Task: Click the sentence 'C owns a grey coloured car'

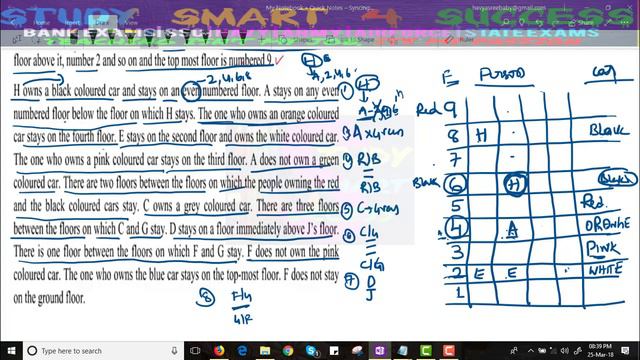Action: click(197, 206)
